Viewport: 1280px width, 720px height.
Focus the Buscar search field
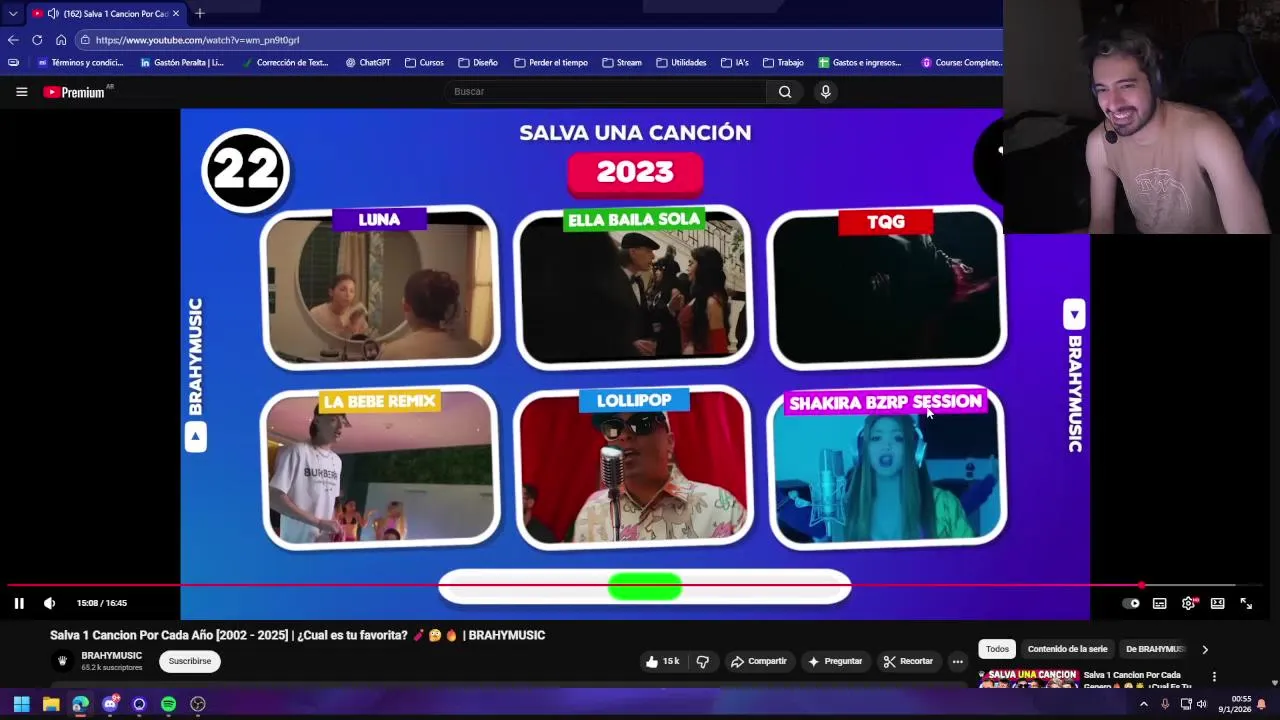point(605,92)
